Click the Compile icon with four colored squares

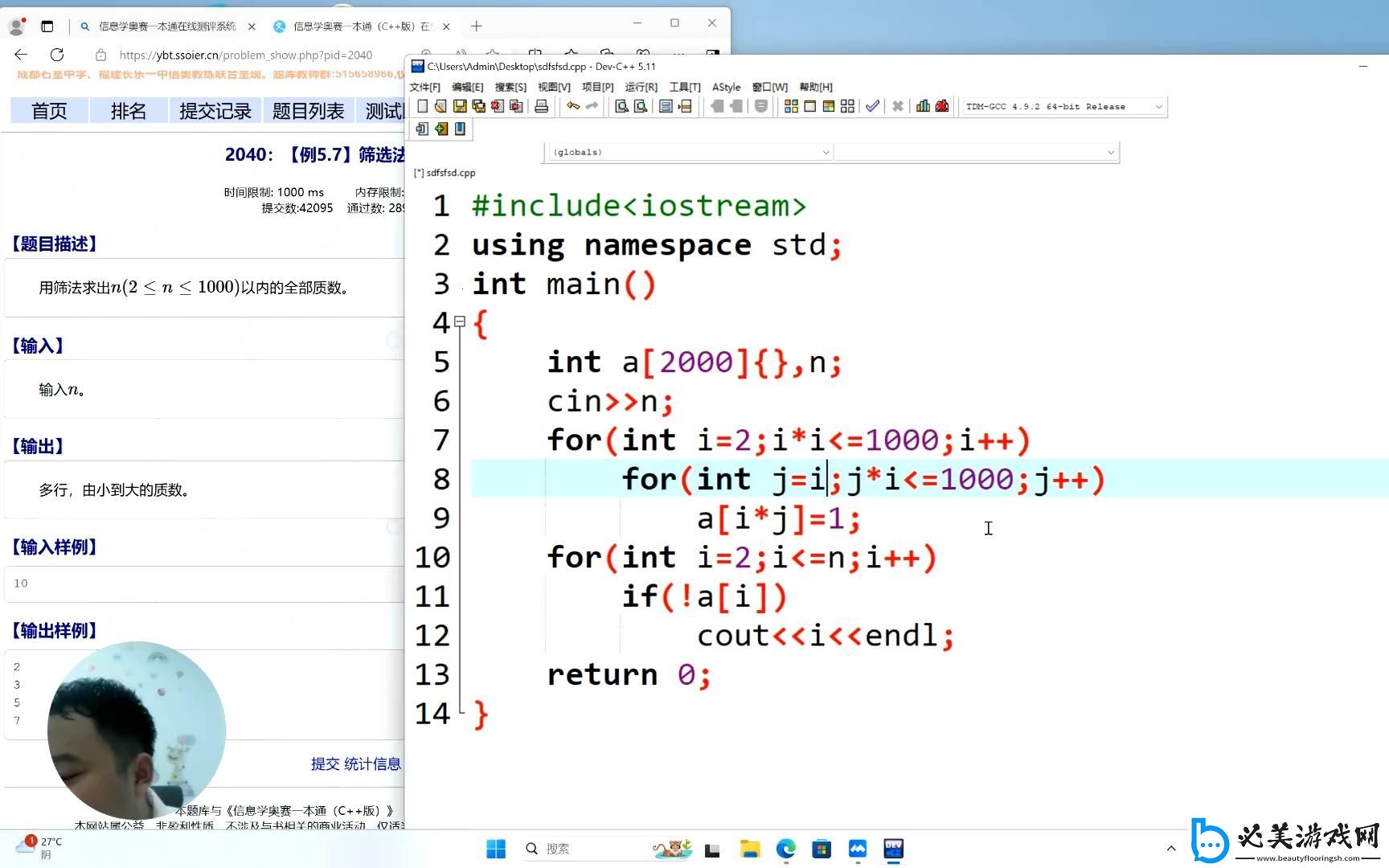pos(791,106)
